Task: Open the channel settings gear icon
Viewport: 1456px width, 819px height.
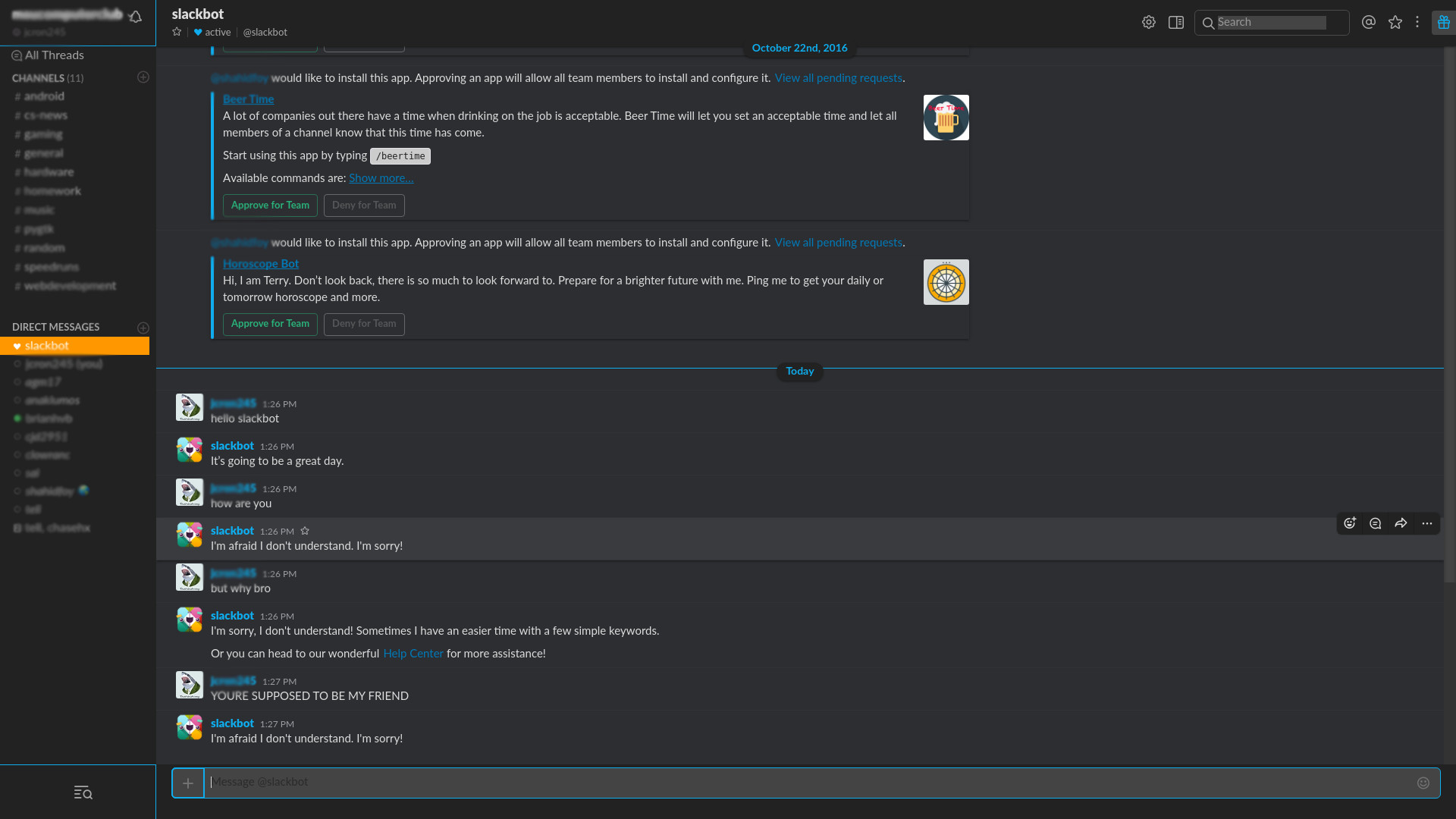Action: coord(1148,23)
